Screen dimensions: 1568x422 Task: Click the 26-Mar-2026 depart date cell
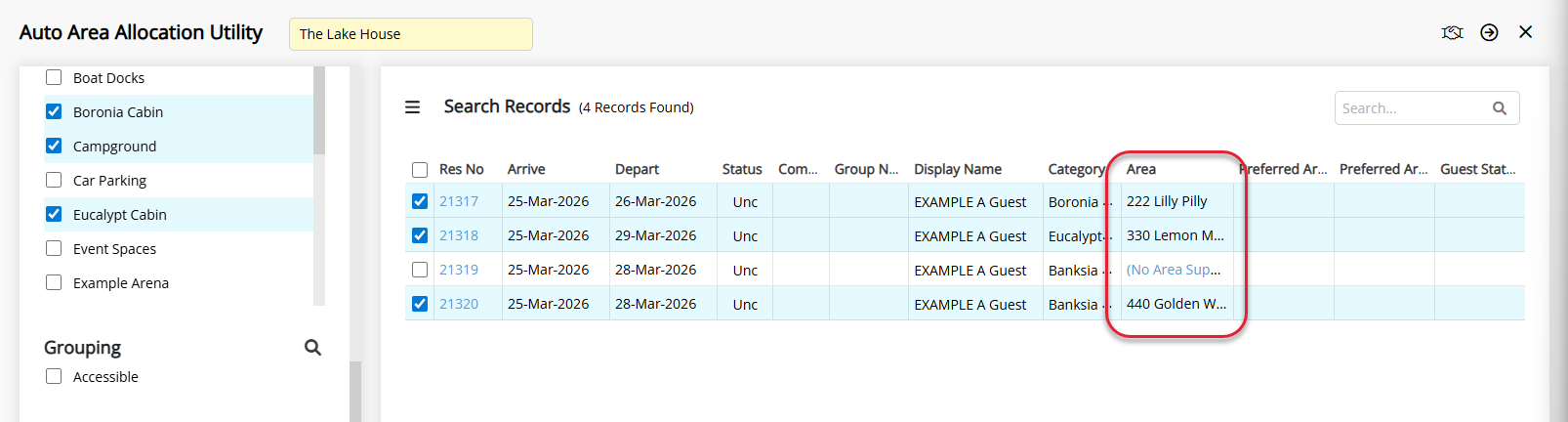coord(663,201)
